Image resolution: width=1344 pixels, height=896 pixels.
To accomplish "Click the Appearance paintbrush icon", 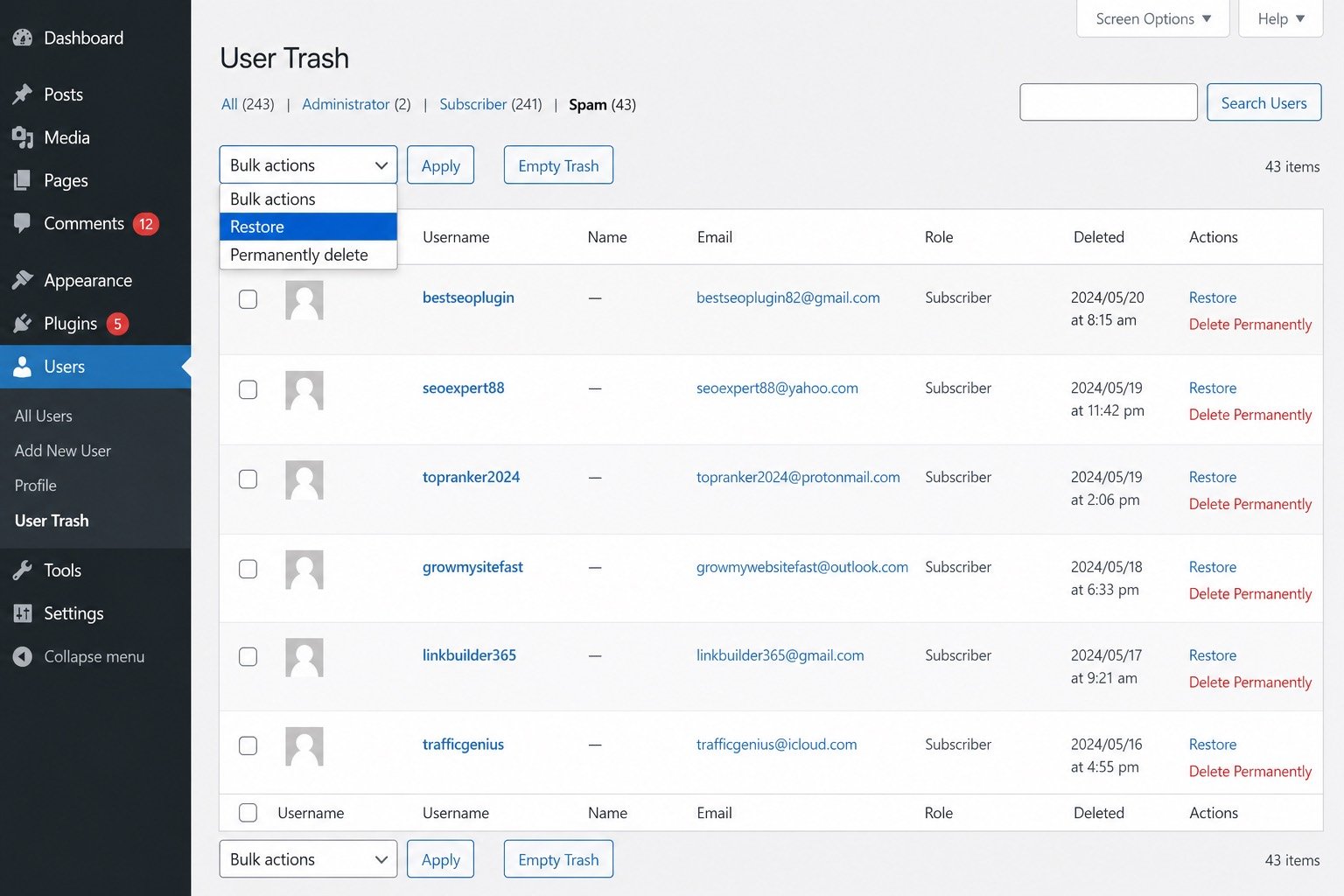I will (x=23, y=280).
